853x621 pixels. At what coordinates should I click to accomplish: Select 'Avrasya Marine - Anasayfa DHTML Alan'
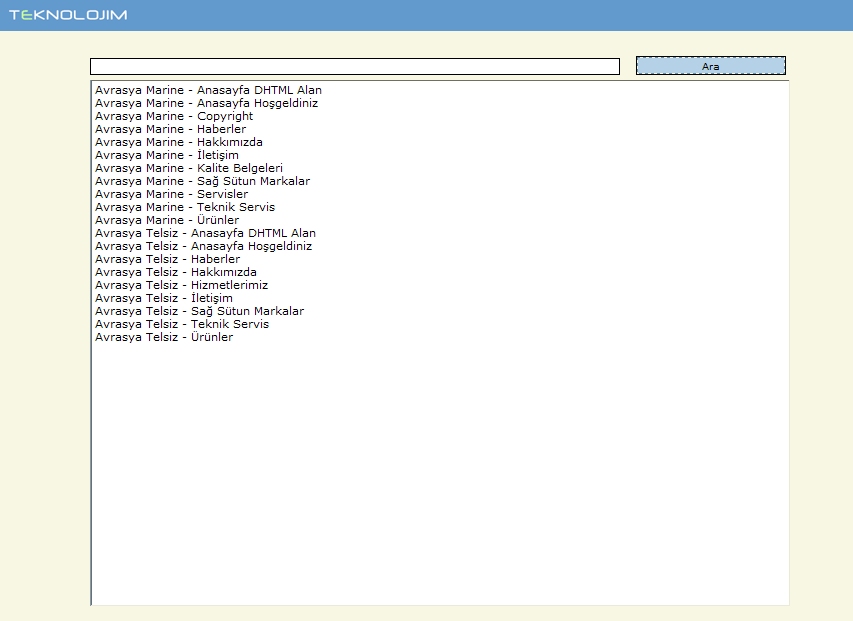point(208,90)
